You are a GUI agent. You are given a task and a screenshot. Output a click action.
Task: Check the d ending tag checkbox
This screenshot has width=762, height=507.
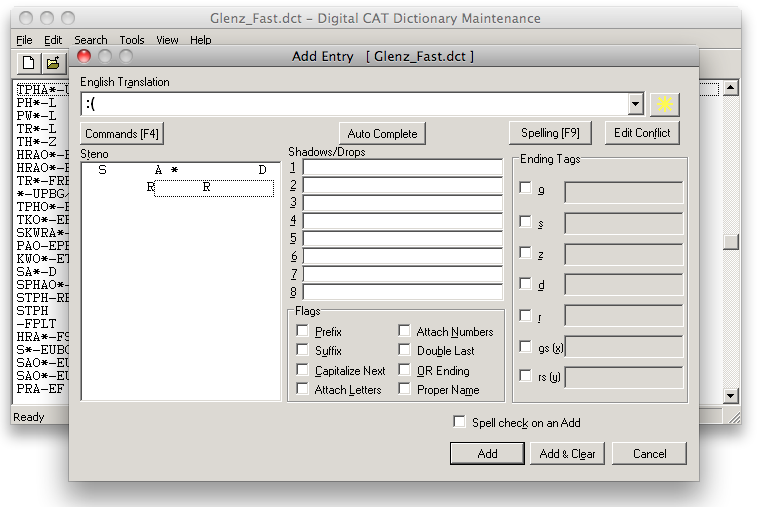click(525, 283)
